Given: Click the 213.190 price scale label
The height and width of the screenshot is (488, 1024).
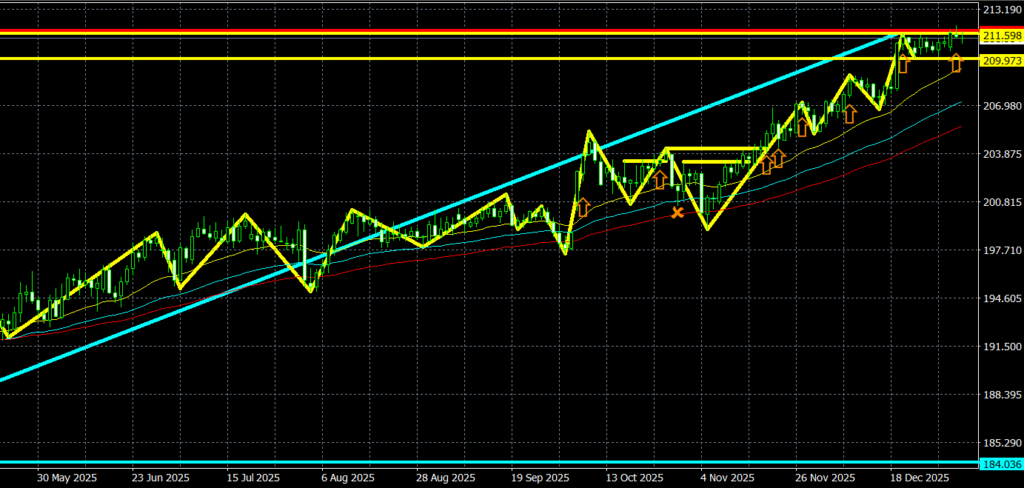Looking at the screenshot, I should coord(1000,10).
